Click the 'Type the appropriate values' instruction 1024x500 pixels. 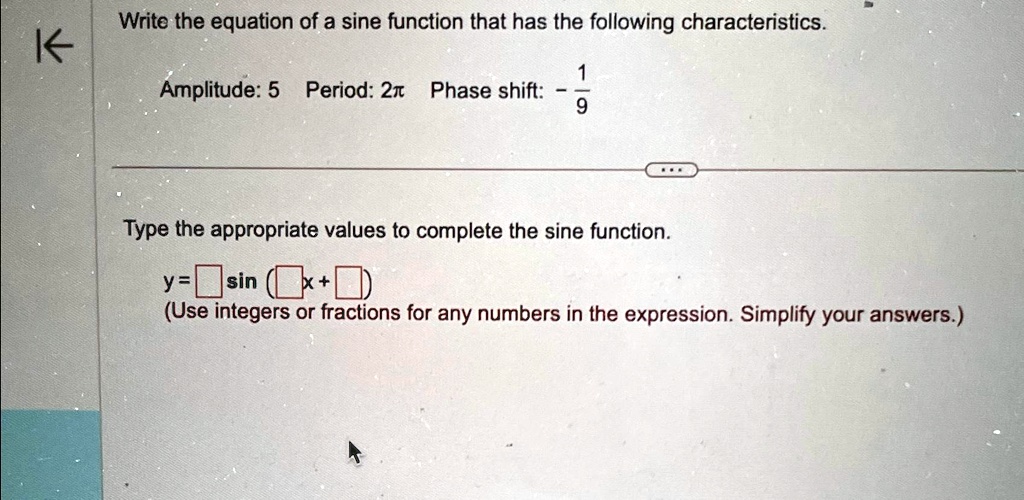[397, 230]
